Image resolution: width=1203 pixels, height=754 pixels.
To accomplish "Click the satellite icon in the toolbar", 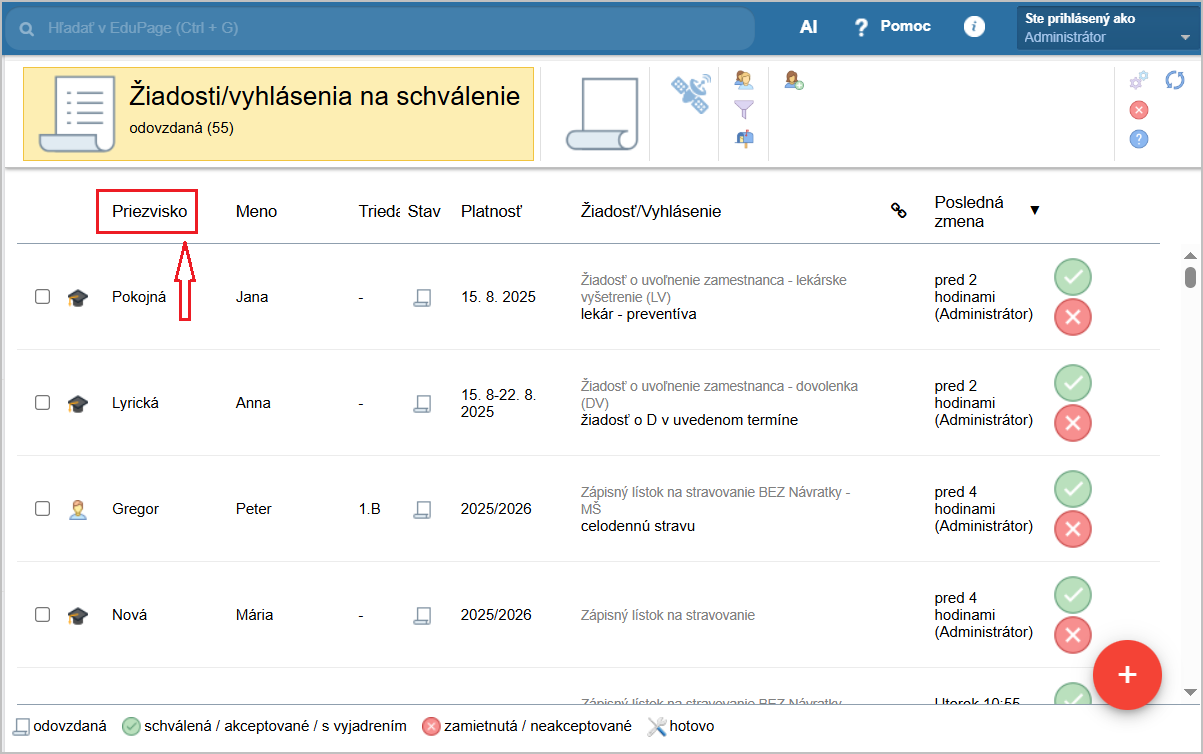I will [x=690, y=92].
